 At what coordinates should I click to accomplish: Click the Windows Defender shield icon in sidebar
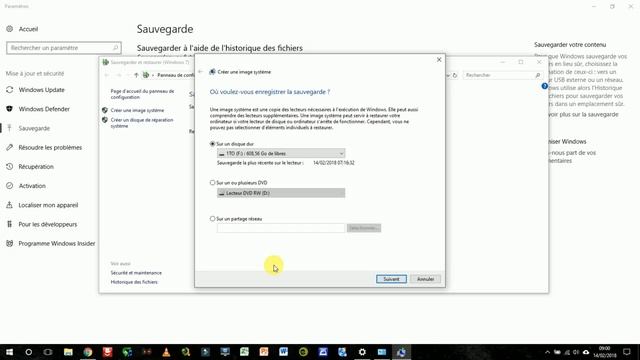(x=9, y=109)
